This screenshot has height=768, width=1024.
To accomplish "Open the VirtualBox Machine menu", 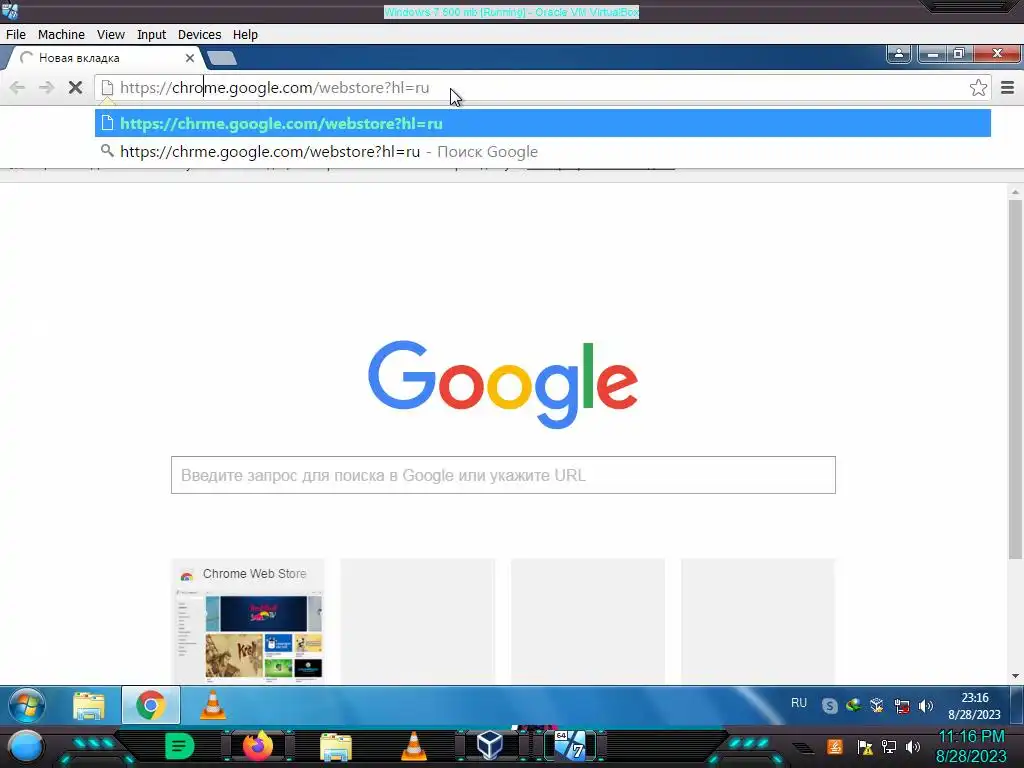I will 61,35.
